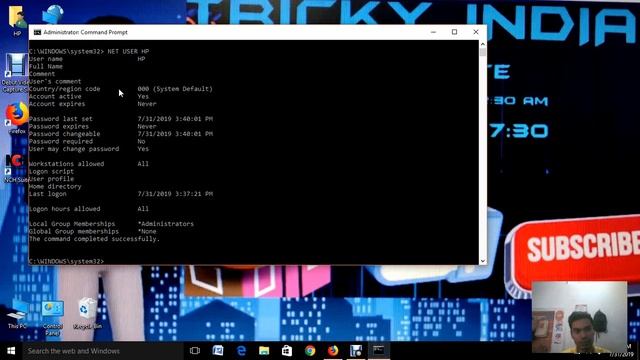Click the '*Administrators' group membership text
Viewport: 640px width, 360px height.
166,224
